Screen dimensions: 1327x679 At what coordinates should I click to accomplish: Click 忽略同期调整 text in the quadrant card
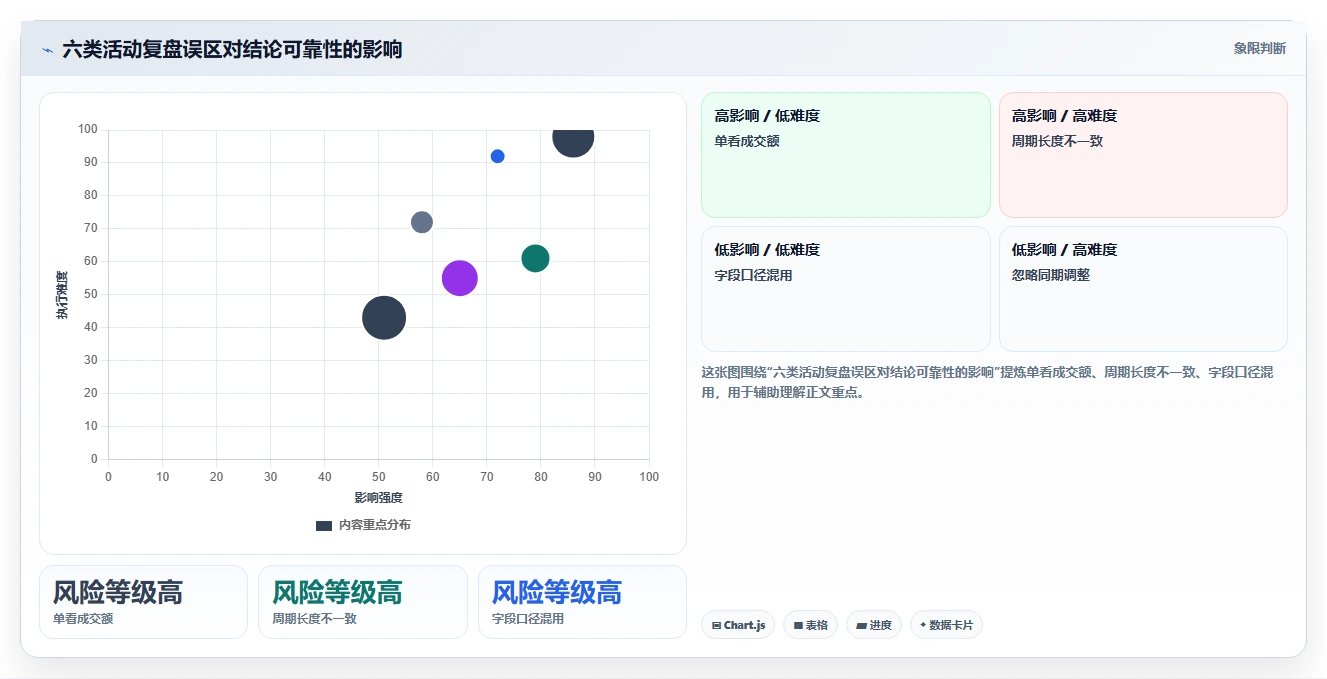click(x=1051, y=275)
